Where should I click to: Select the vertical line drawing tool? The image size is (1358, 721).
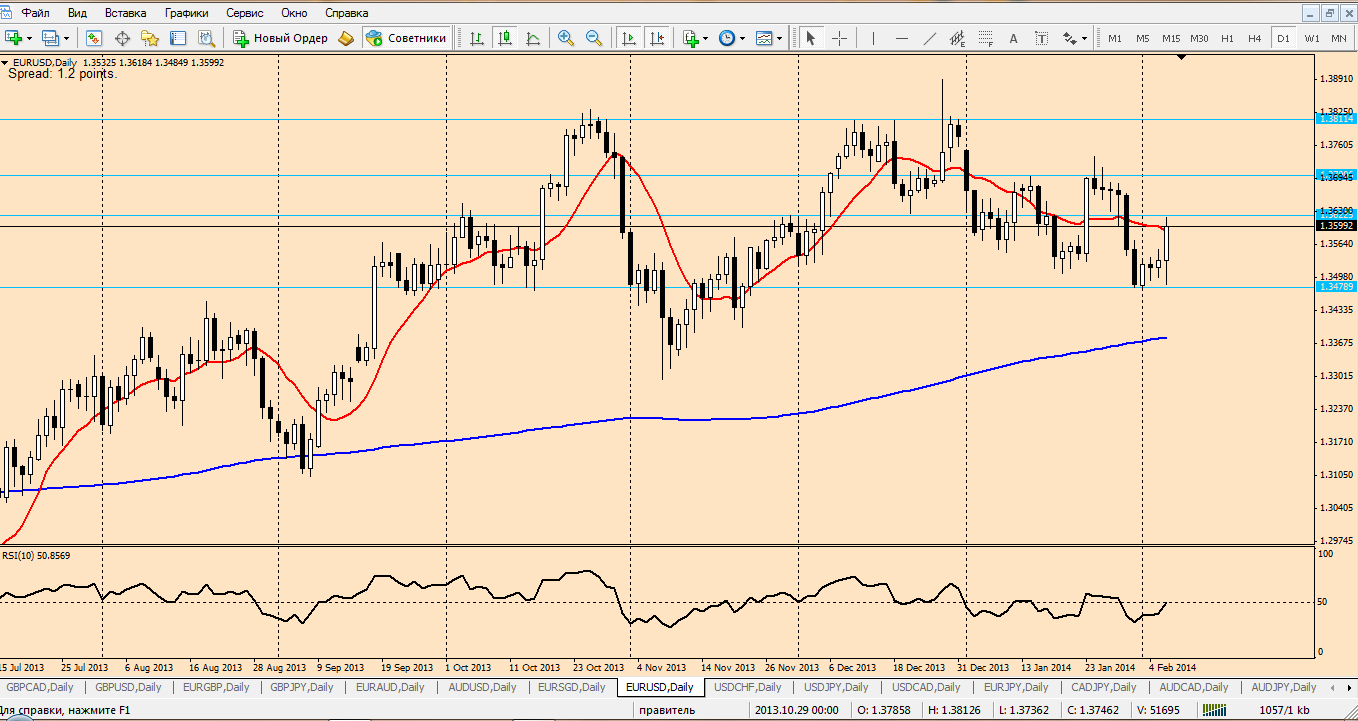[873, 38]
